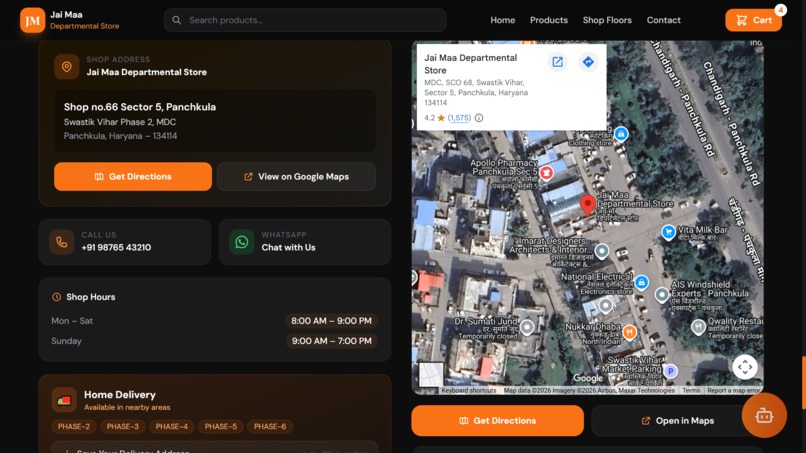Open map Keyboard shortcuts
The height and width of the screenshot is (453, 806).
click(469, 390)
